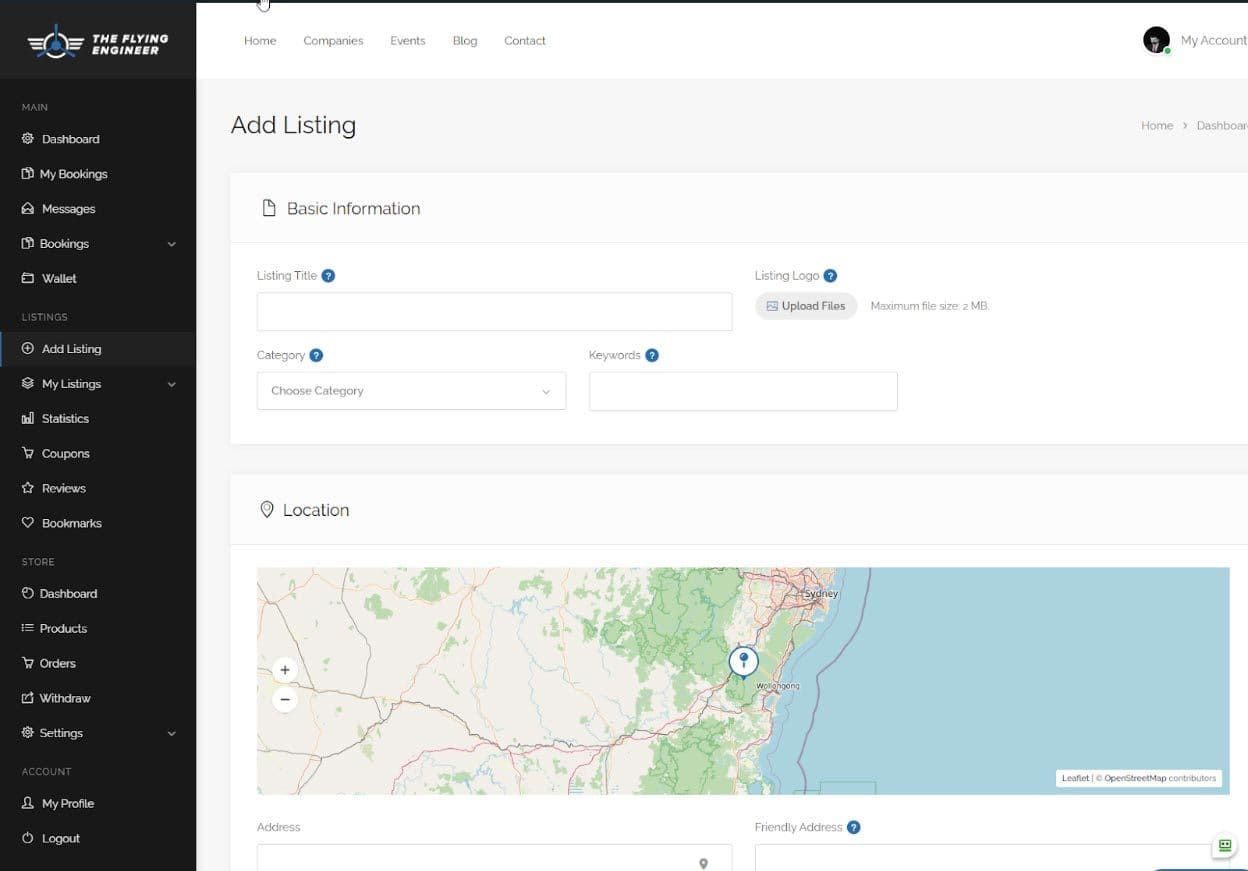This screenshot has height=871, width=1248.
Task: Click the Keywords help icon
Action: [x=652, y=355]
